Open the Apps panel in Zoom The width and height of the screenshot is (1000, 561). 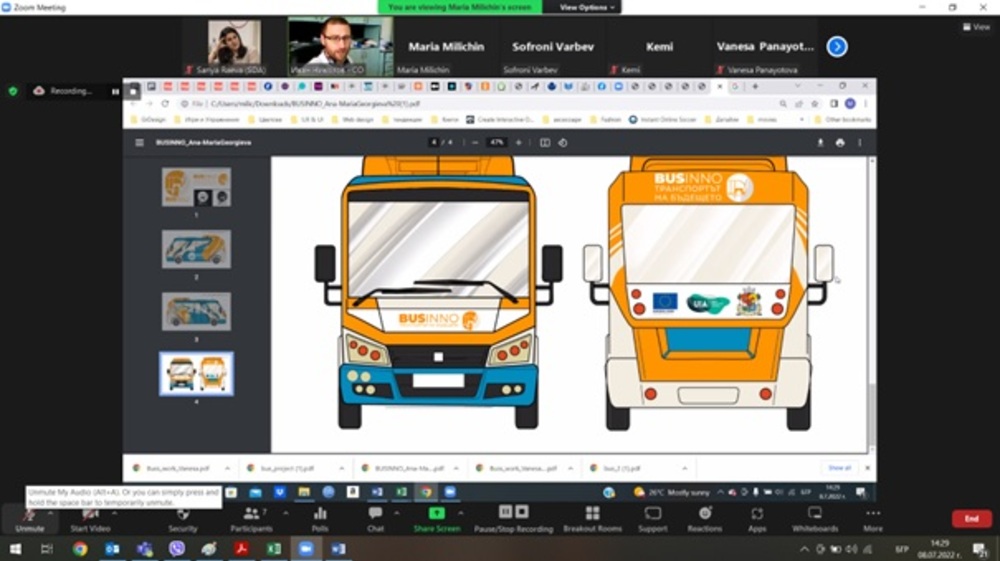tap(757, 519)
